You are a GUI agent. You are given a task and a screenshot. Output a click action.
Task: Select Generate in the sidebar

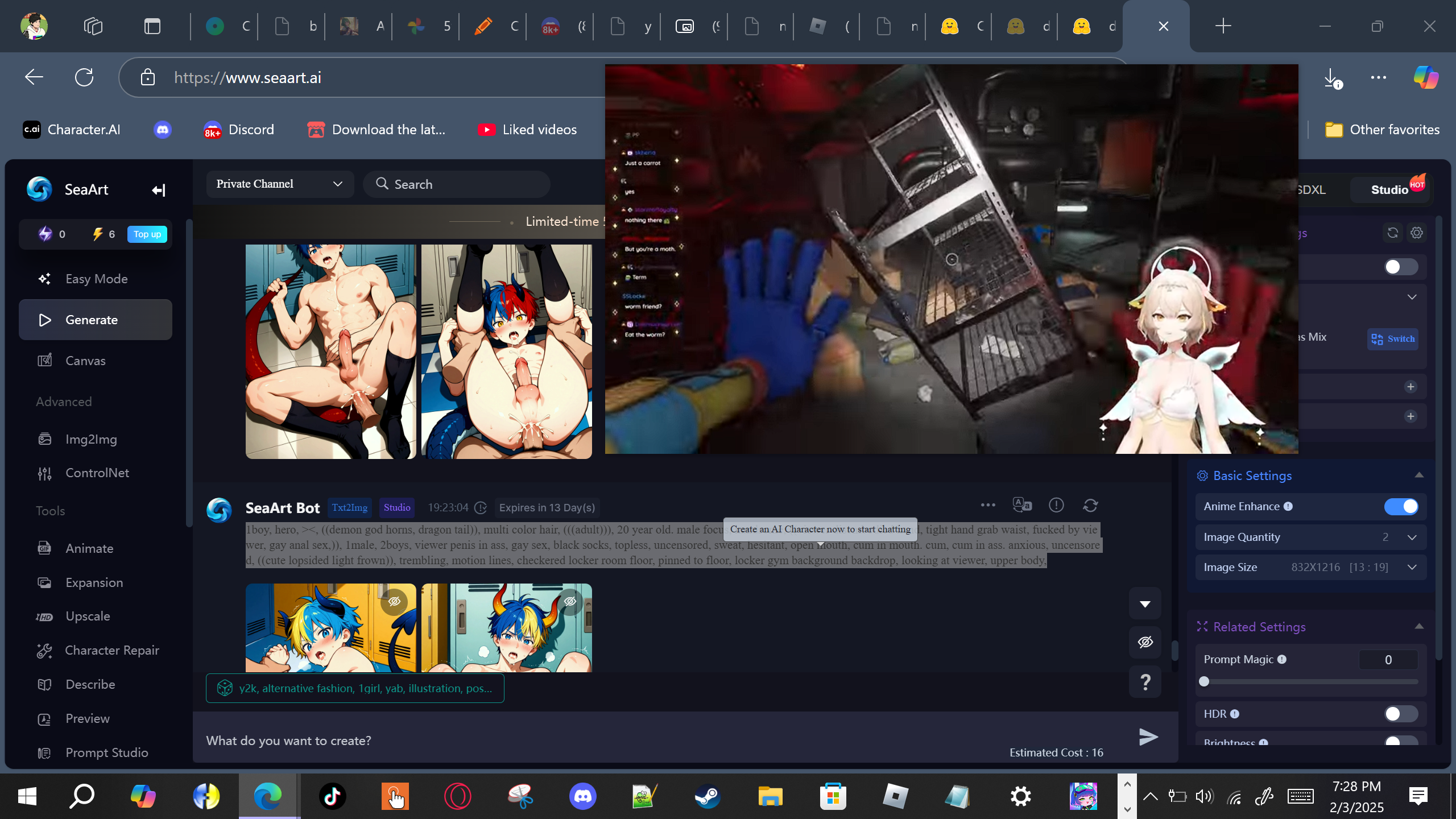[96, 320]
